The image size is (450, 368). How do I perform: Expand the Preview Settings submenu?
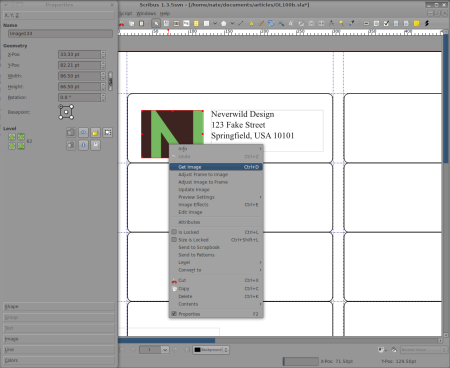pos(216,197)
